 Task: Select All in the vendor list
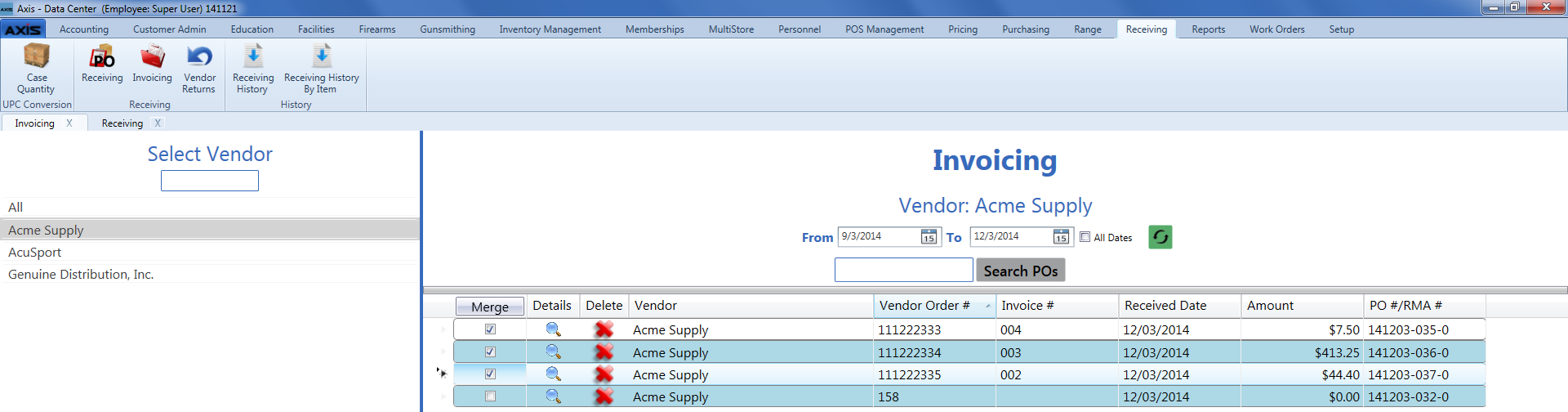click(x=210, y=208)
